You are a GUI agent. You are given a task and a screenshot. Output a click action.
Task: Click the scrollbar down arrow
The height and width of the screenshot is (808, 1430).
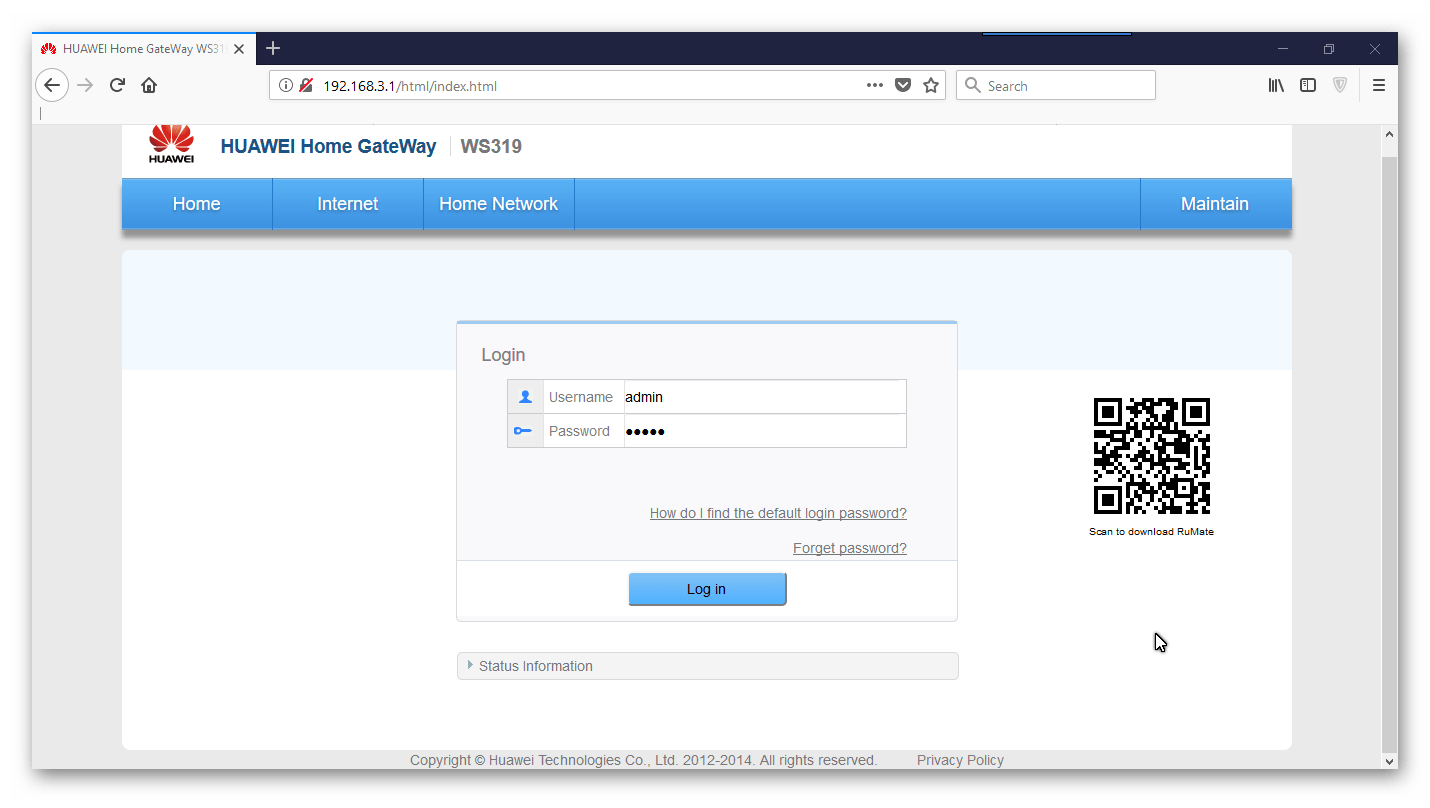click(1390, 760)
